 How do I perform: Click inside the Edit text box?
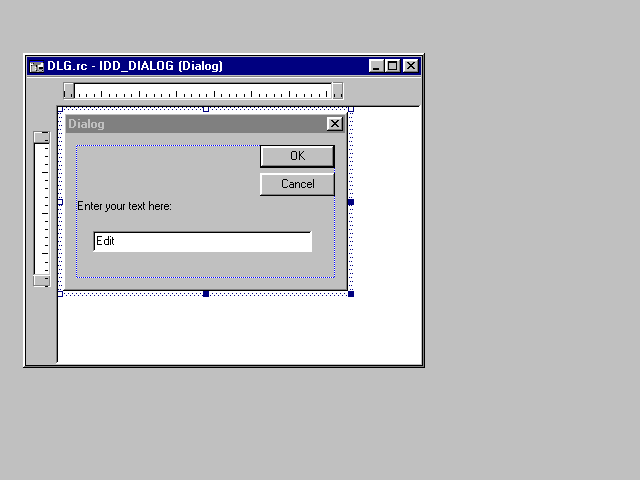(x=202, y=242)
